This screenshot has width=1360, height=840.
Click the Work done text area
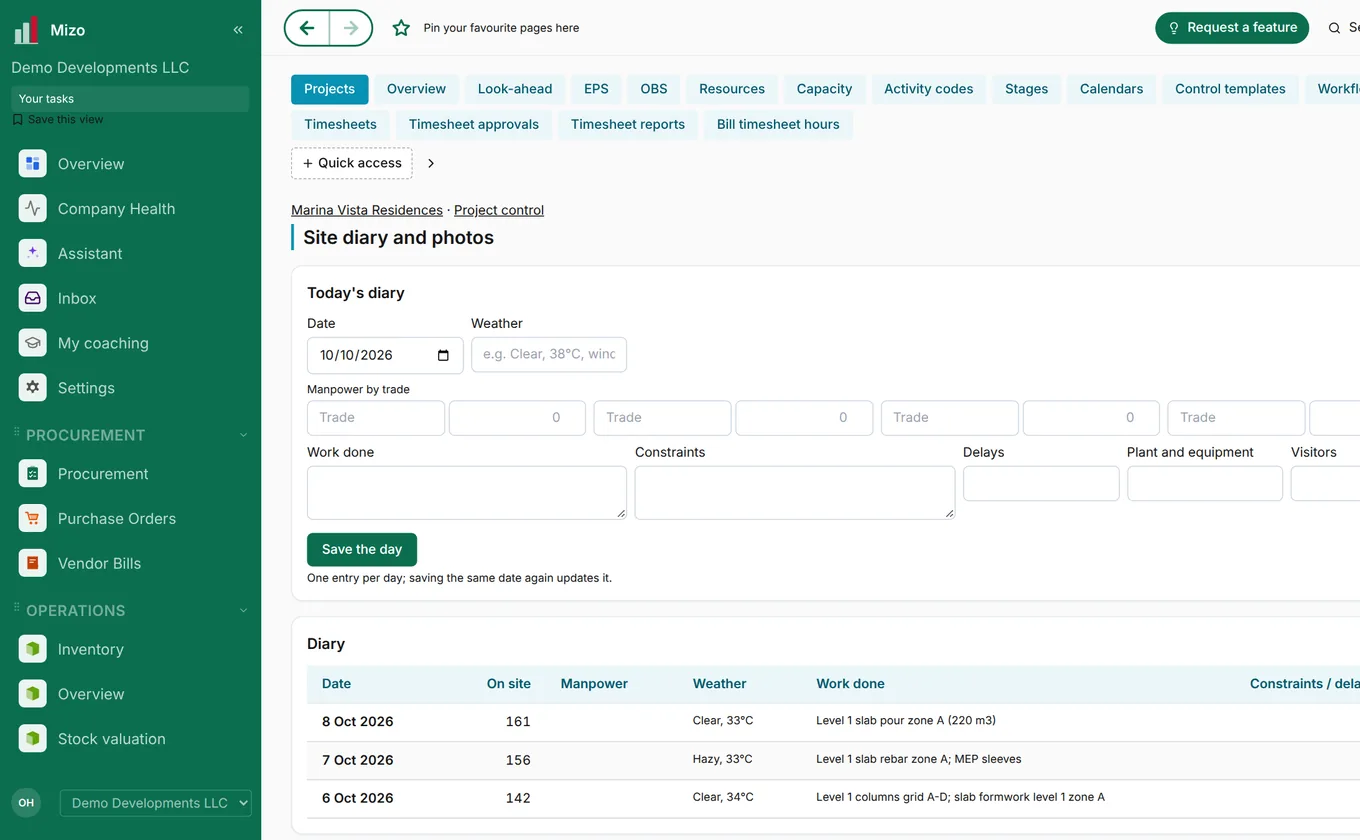click(467, 493)
